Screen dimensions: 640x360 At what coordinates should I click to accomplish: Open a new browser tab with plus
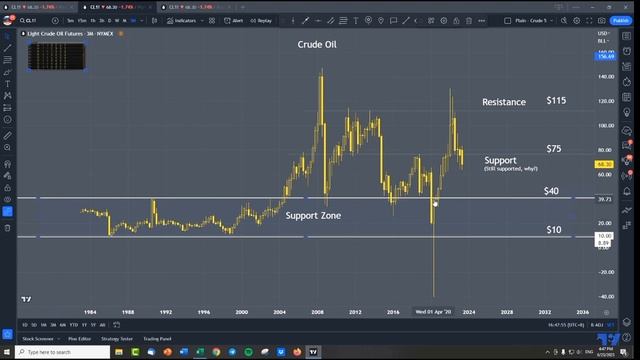click(243, 7)
